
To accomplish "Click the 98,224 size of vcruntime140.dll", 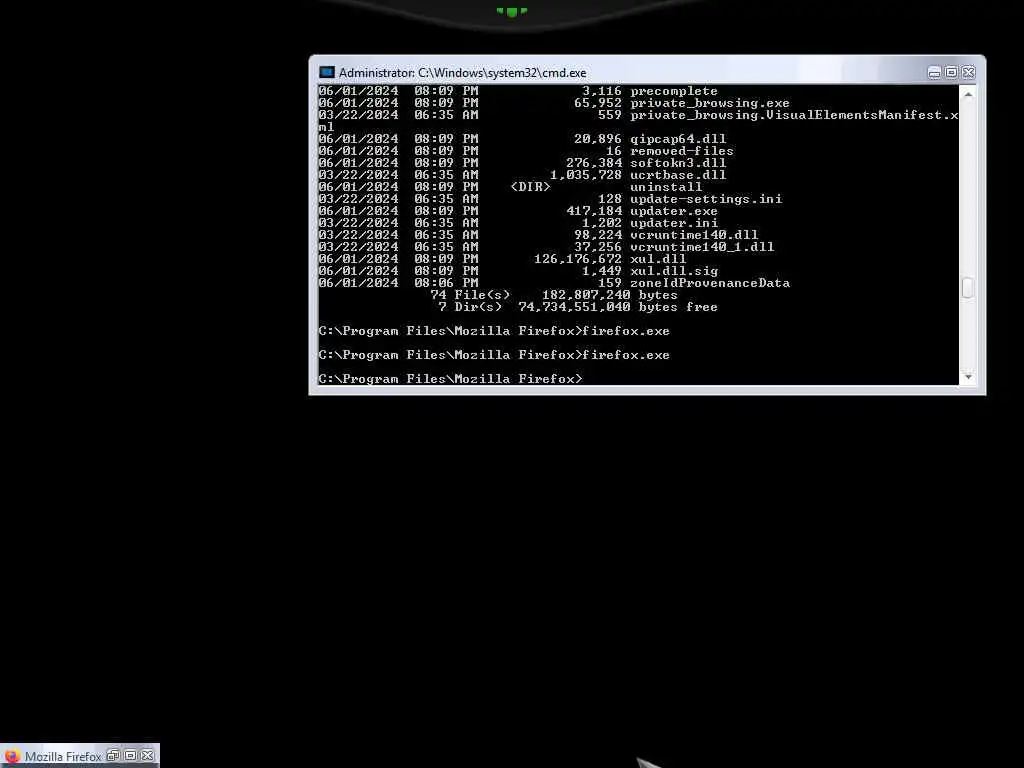I will 598,234.
